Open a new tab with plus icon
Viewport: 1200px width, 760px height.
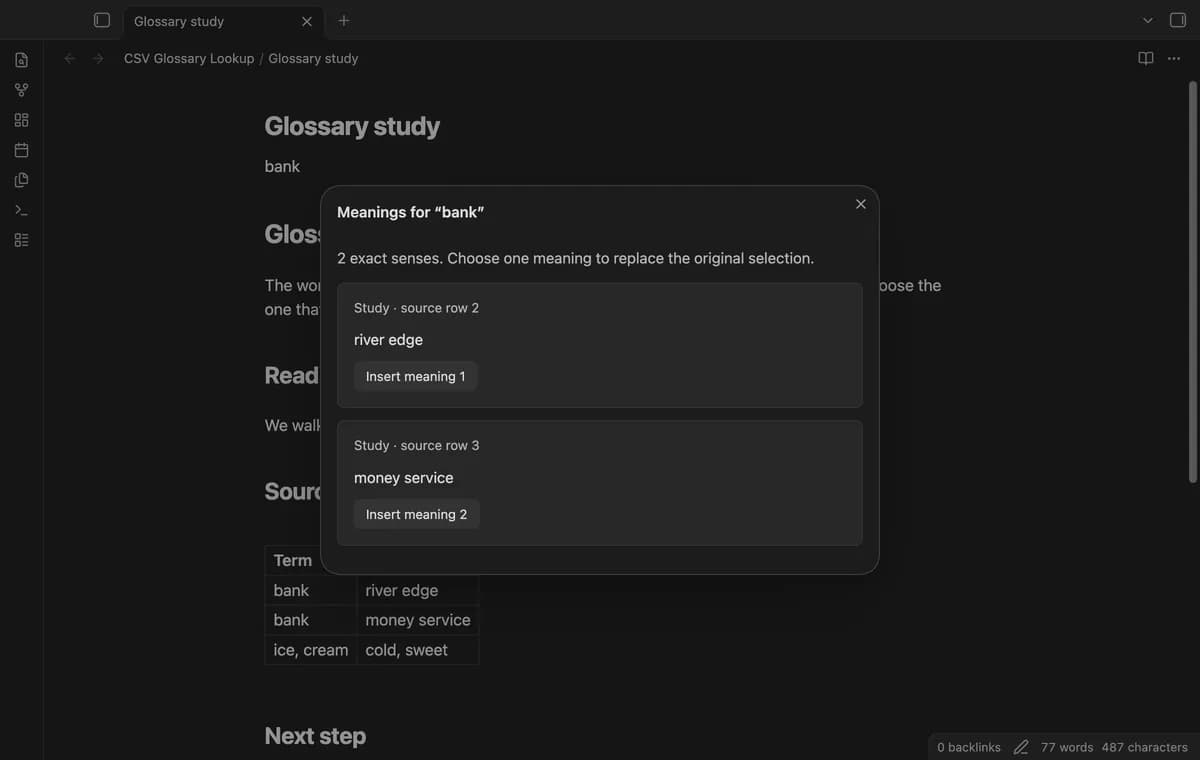tap(344, 20)
